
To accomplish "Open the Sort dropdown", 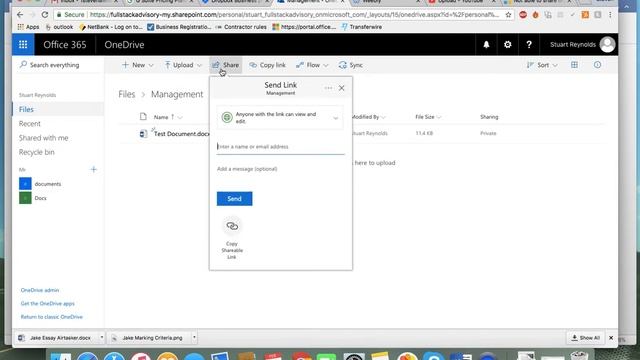I will [542, 65].
